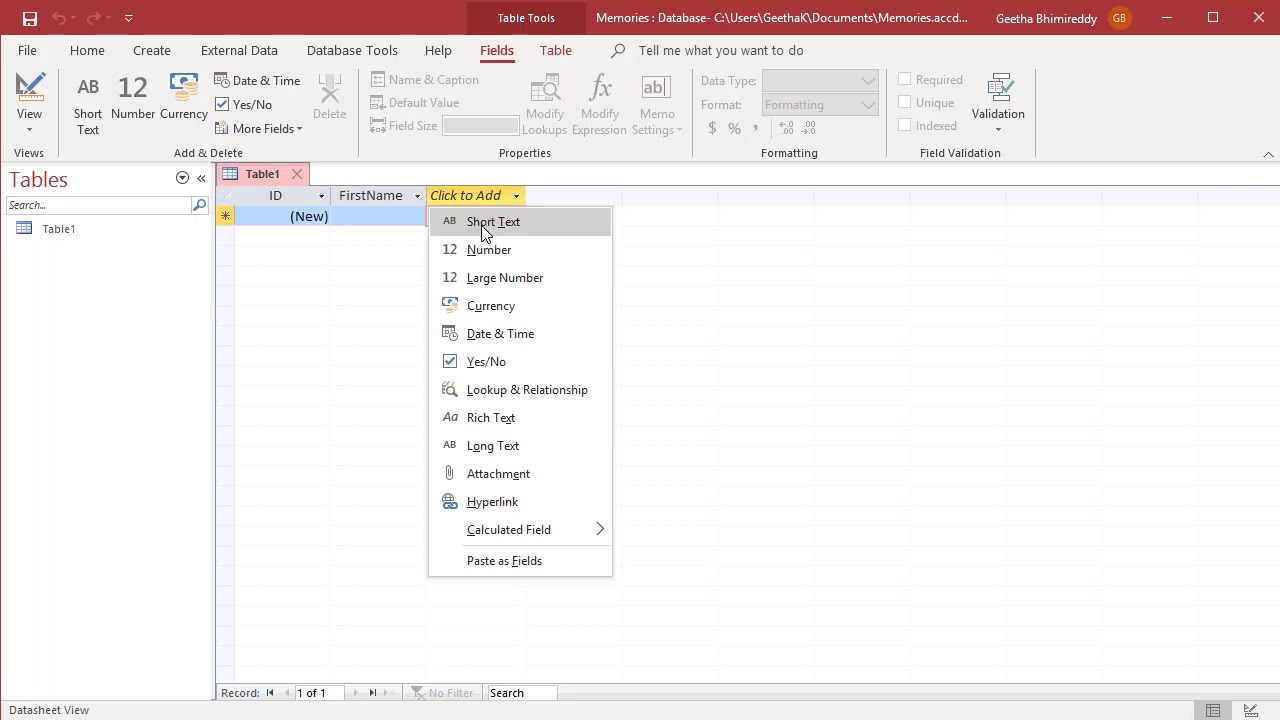Click the user avatar GB
1280x720 pixels.
click(x=1119, y=18)
